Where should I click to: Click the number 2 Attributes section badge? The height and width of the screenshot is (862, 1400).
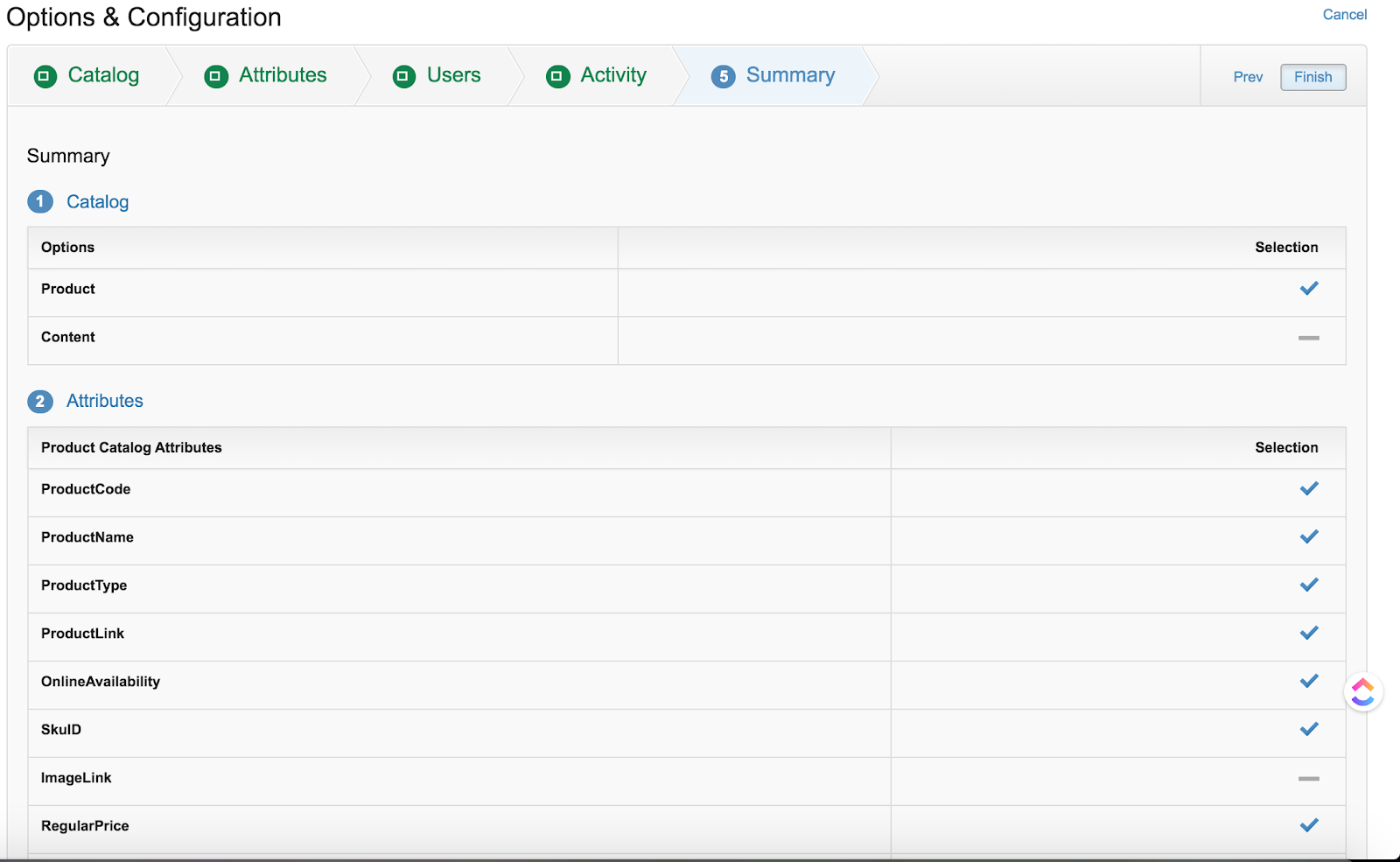[x=40, y=402]
